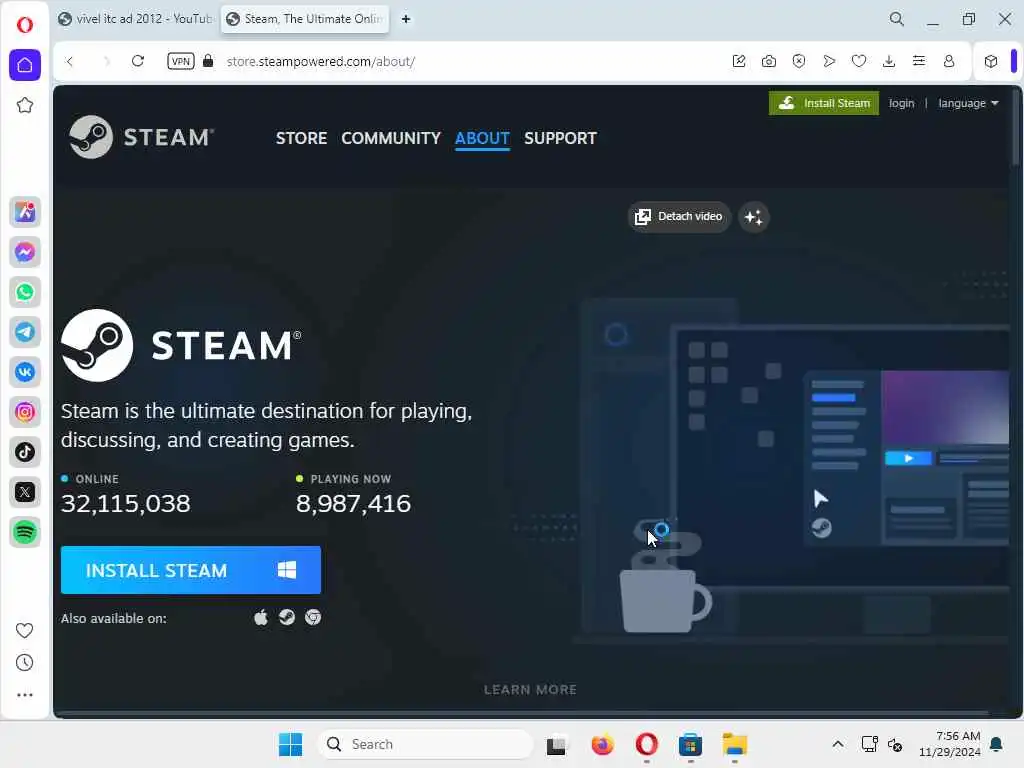The width and height of the screenshot is (1024, 768).
Task: Open clock showing 7:56 AM
Action: 950,744
